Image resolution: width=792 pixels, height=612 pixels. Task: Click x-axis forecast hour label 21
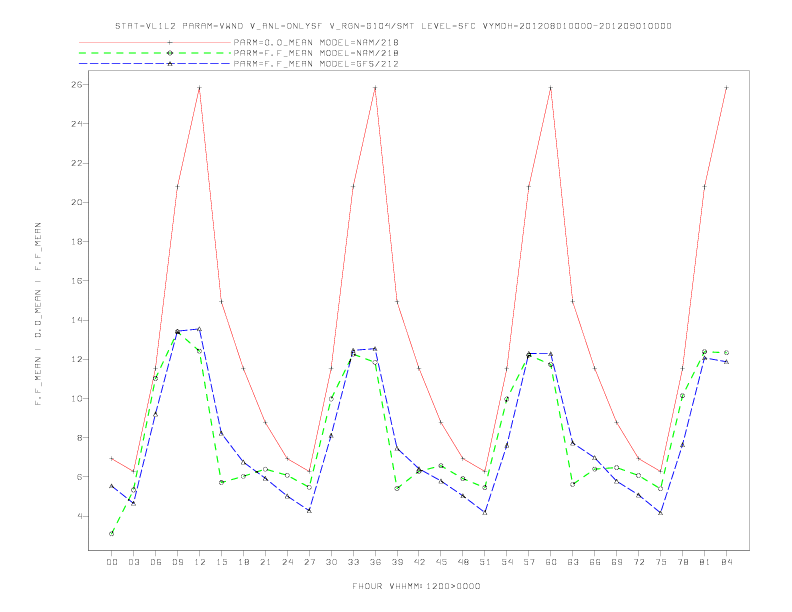(x=265, y=562)
